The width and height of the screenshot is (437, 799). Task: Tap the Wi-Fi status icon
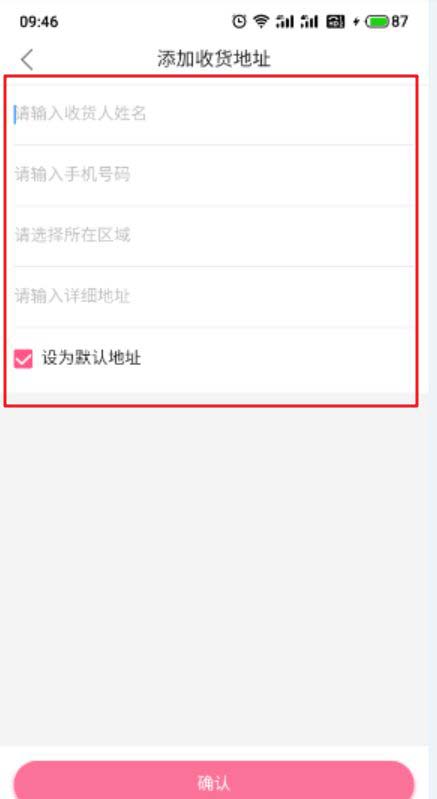[261, 21]
